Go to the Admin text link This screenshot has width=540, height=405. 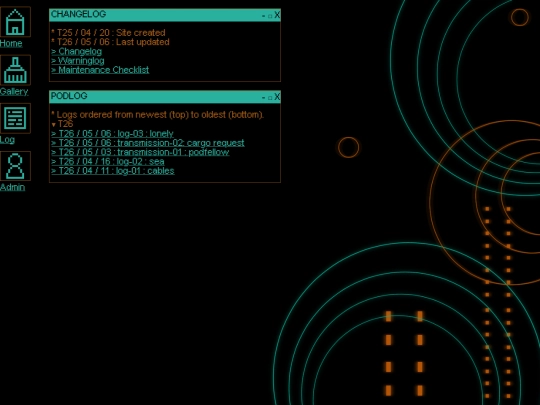[x=12, y=187]
